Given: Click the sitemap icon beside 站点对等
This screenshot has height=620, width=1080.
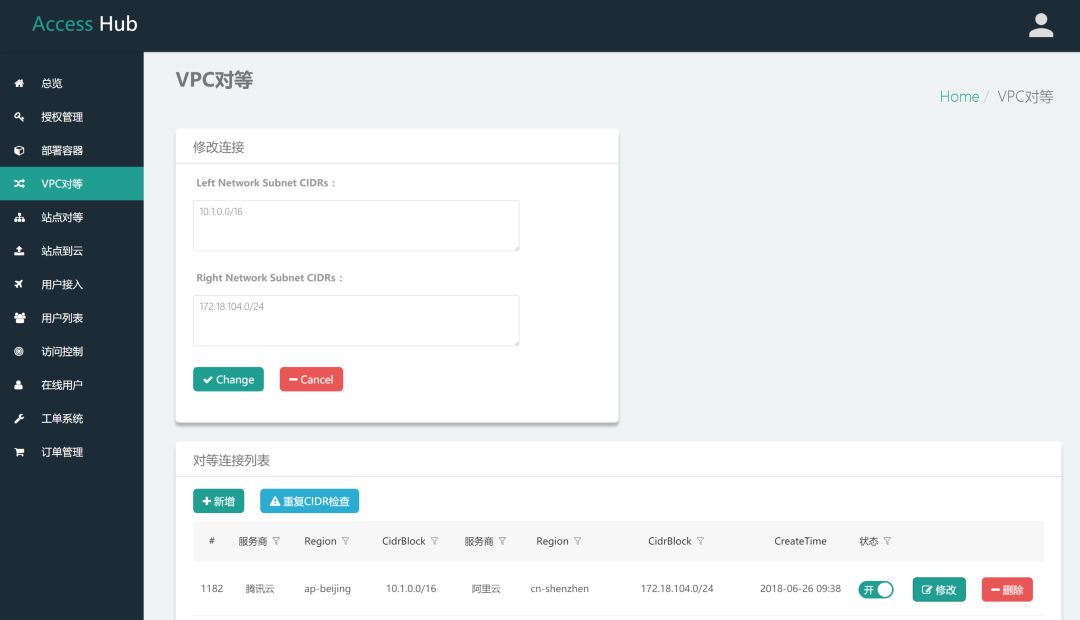Looking at the screenshot, I should pos(19,217).
